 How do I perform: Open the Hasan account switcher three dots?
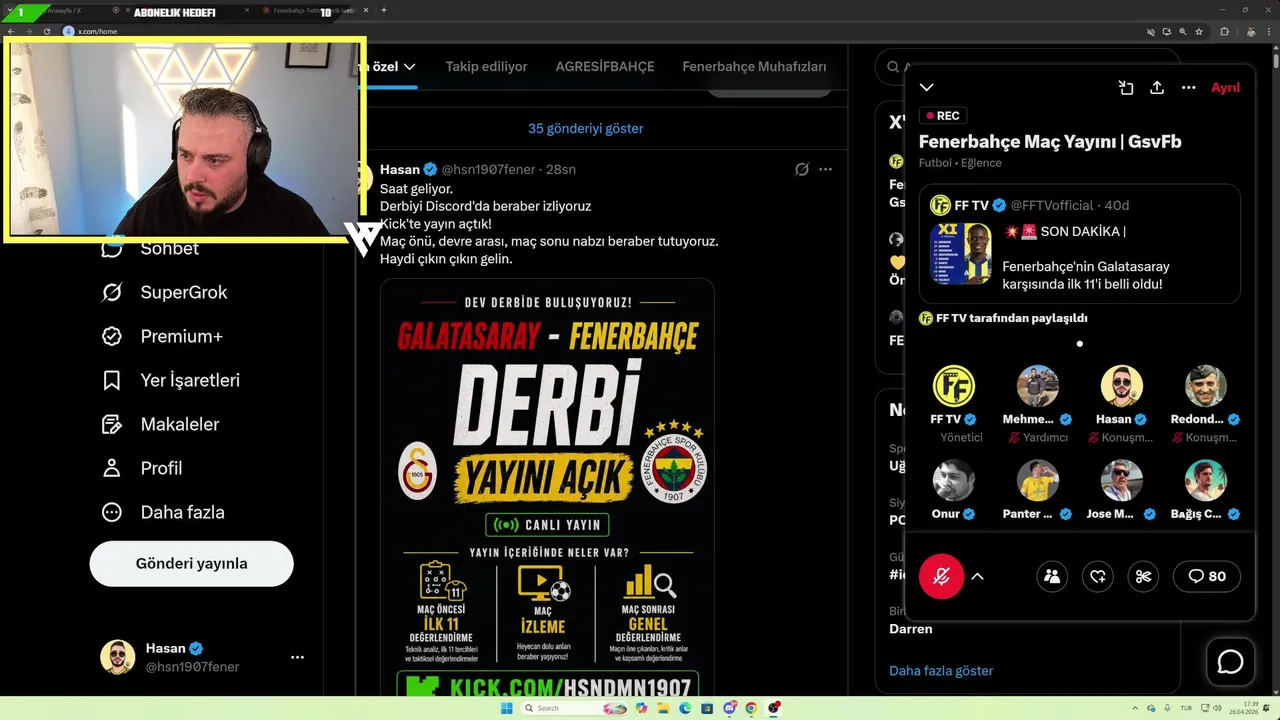297,657
